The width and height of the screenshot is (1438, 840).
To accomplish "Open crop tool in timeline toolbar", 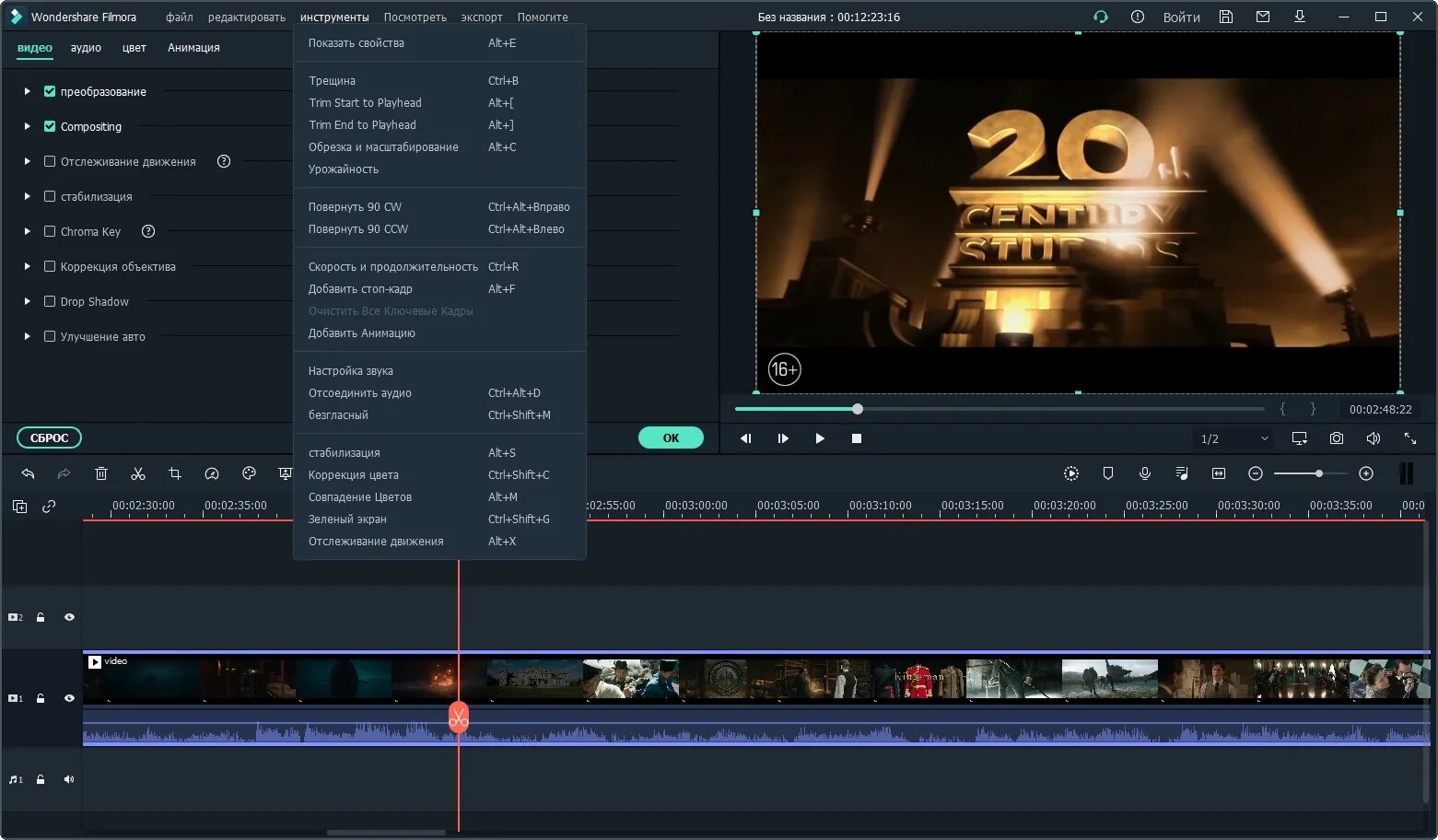I will [x=175, y=473].
